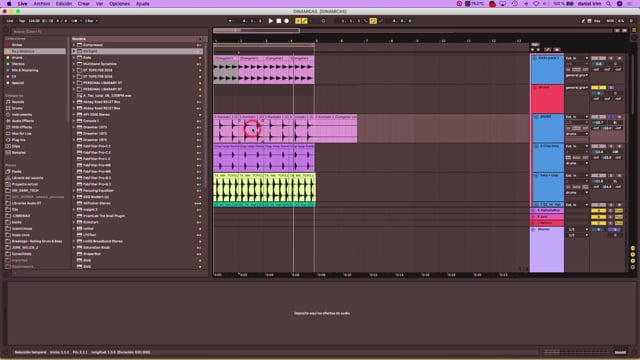The image size is (640, 360).
Task: Open the Archivo menu
Action: click(42, 4)
